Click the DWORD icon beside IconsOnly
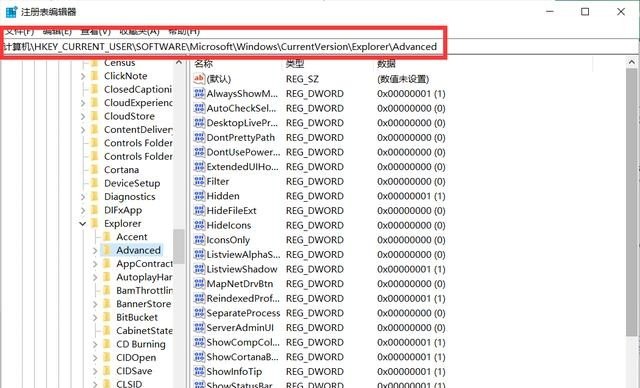The image size is (640, 388). pos(199,240)
